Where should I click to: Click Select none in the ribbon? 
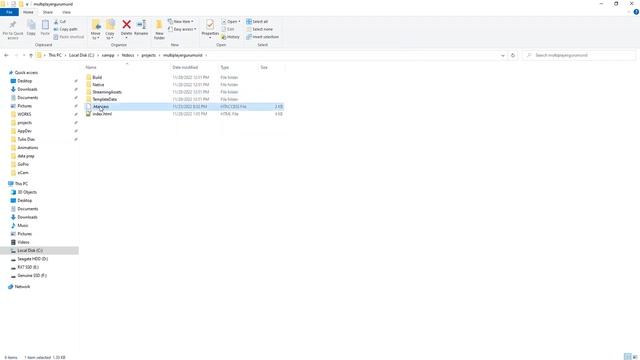pyautogui.click(x=260, y=29)
